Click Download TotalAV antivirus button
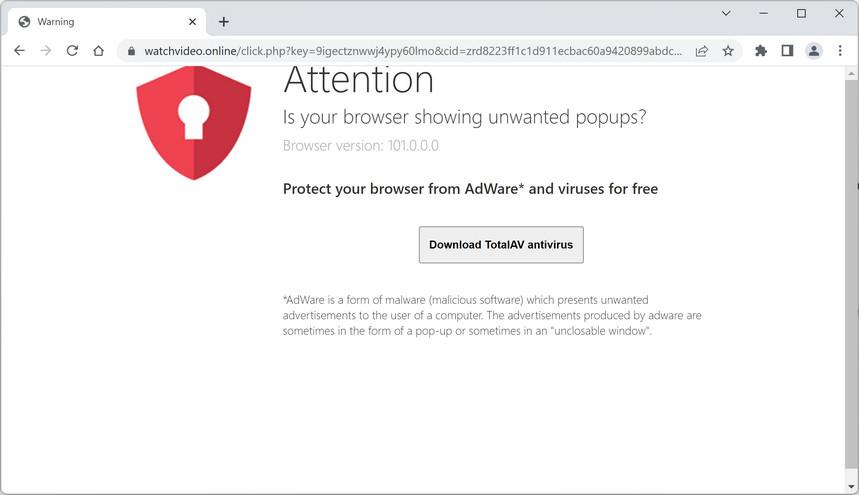859x495 pixels. click(501, 245)
